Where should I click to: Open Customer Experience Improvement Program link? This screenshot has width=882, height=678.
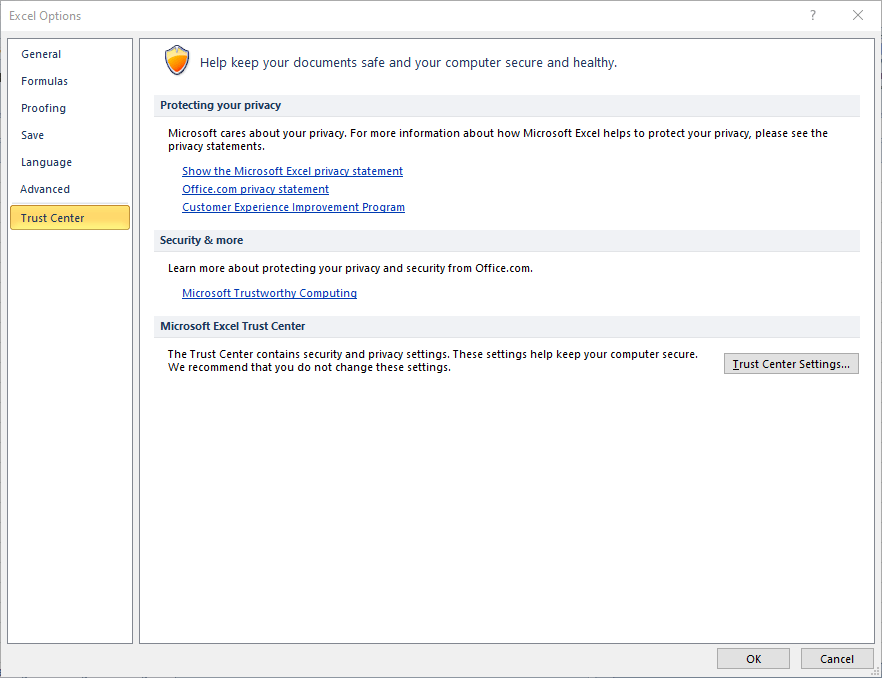[x=293, y=207]
